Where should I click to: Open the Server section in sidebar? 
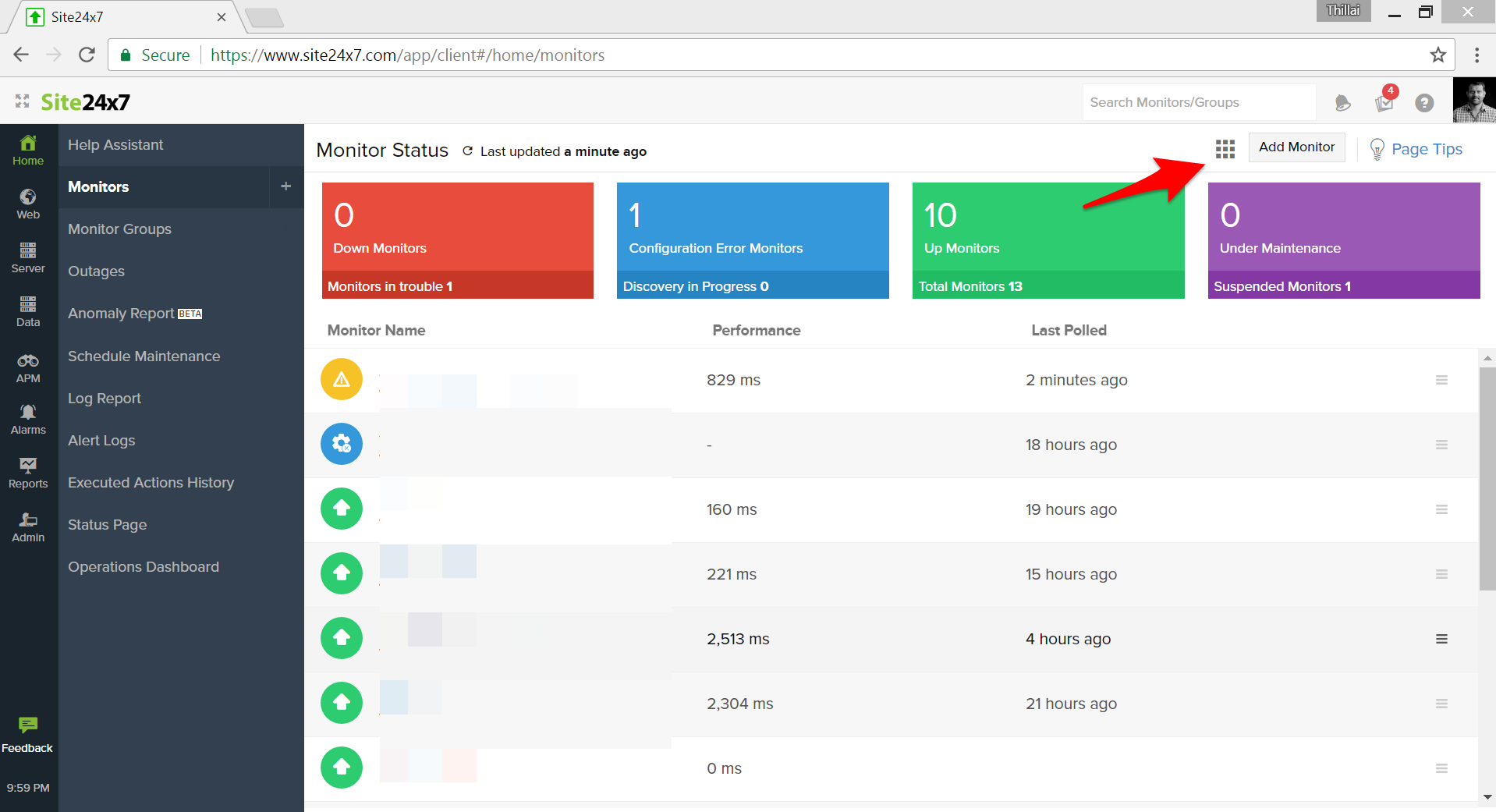tap(28, 257)
